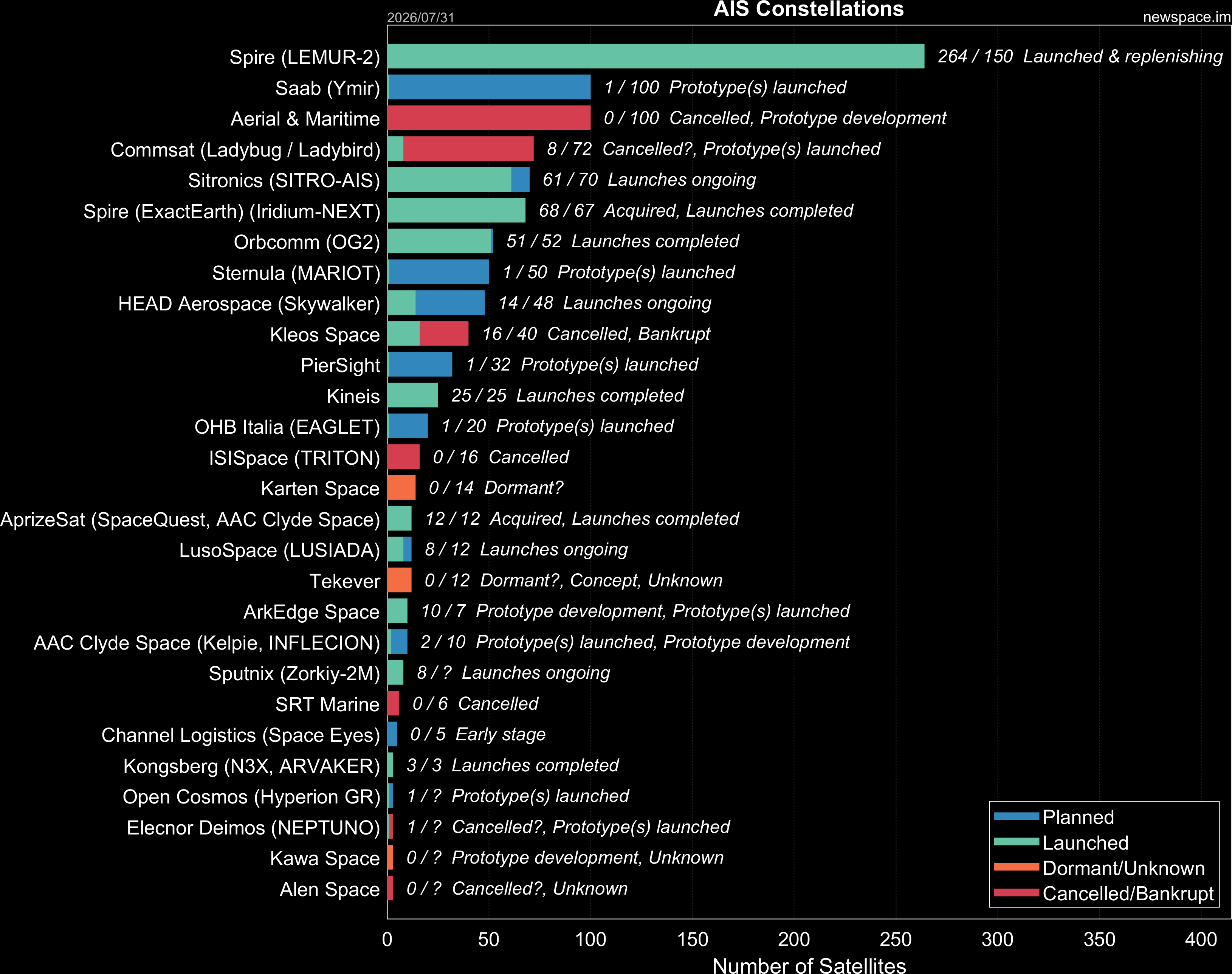
Task: Select the 'Sitronics (SITRO-AIS)' row label
Action: click(284, 180)
